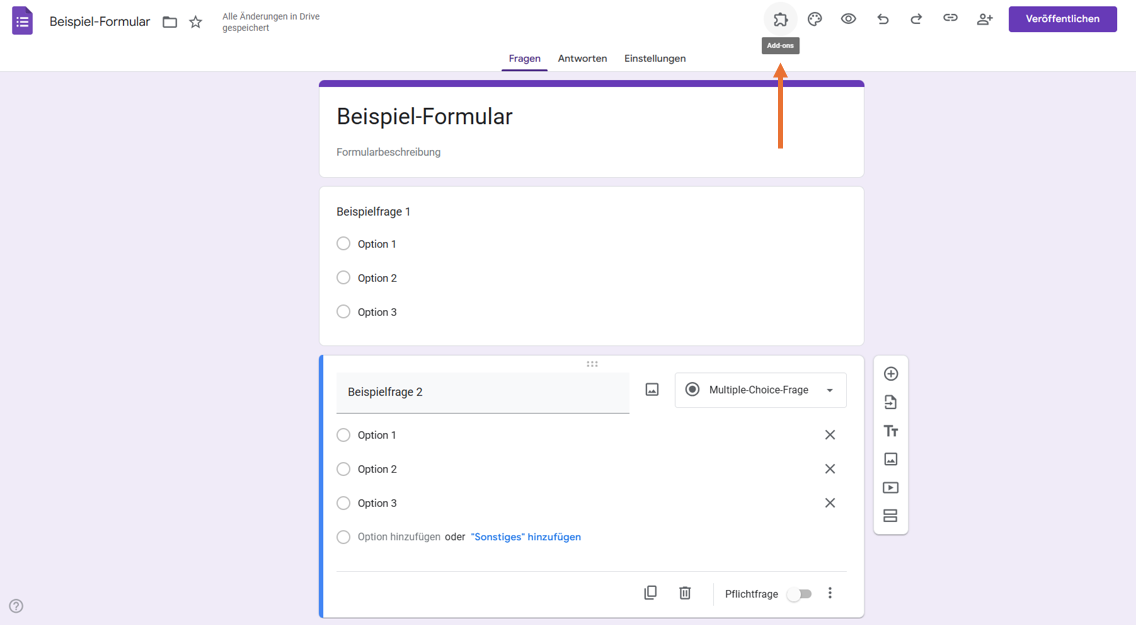The image size is (1136, 625).
Task: Open the Einstellungen tab
Action: pos(655,59)
